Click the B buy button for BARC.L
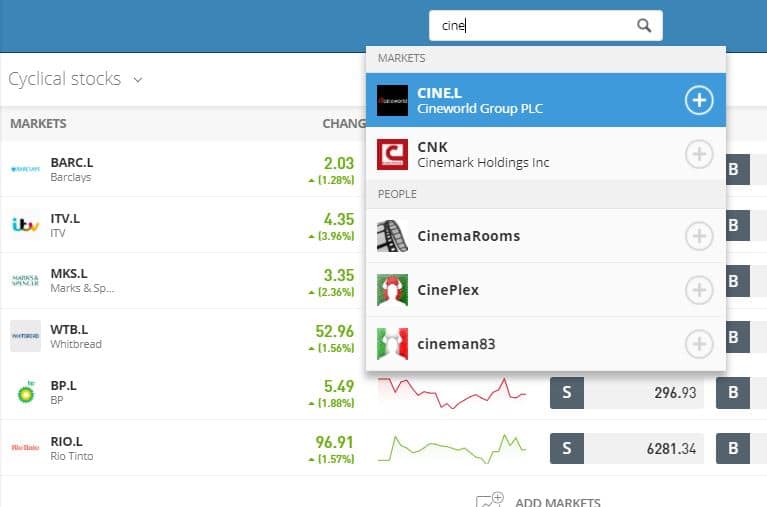This screenshot has width=767, height=507. 737,169
